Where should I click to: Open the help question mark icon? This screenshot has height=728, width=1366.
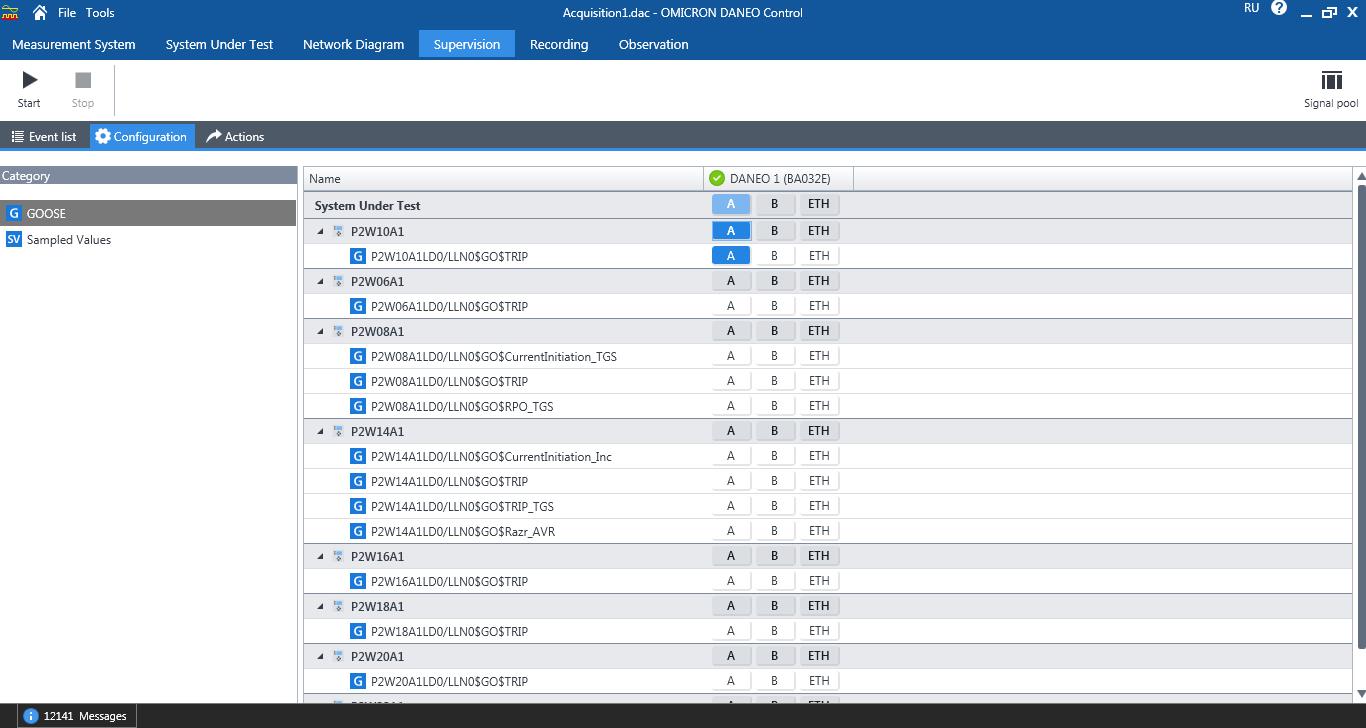tap(1279, 9)
